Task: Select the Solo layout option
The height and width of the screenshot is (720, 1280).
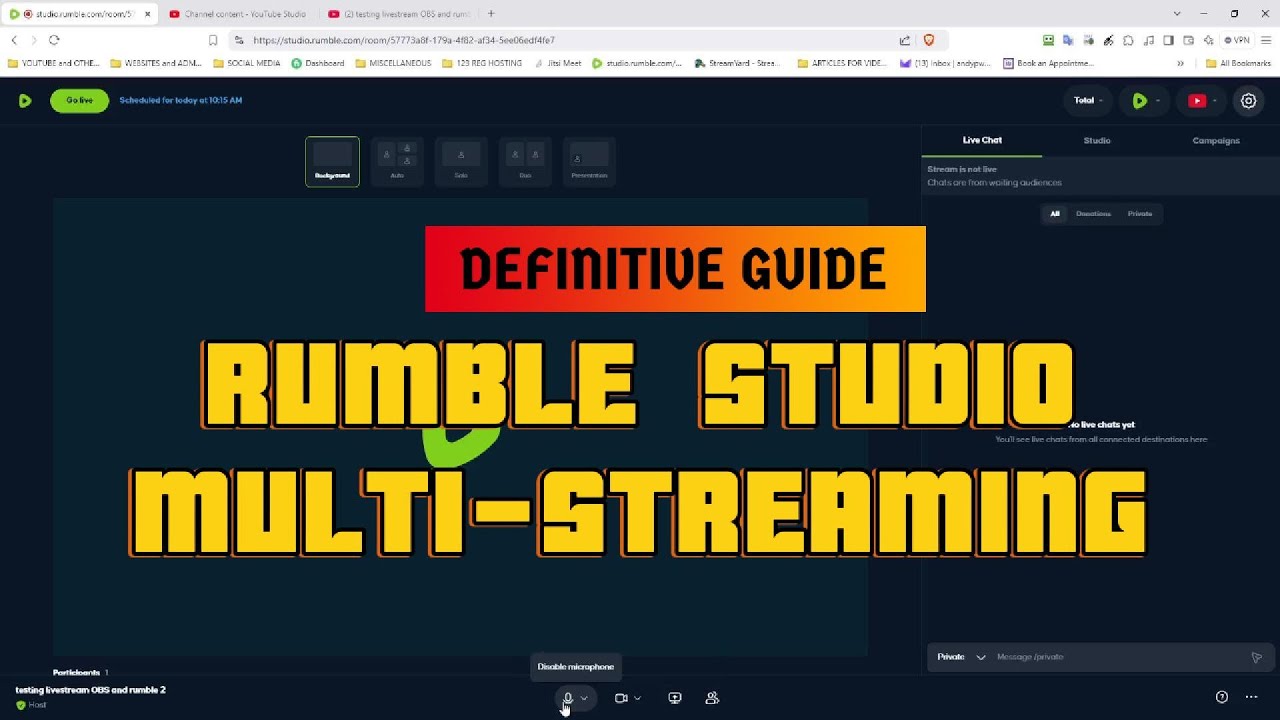Action: 461,161
